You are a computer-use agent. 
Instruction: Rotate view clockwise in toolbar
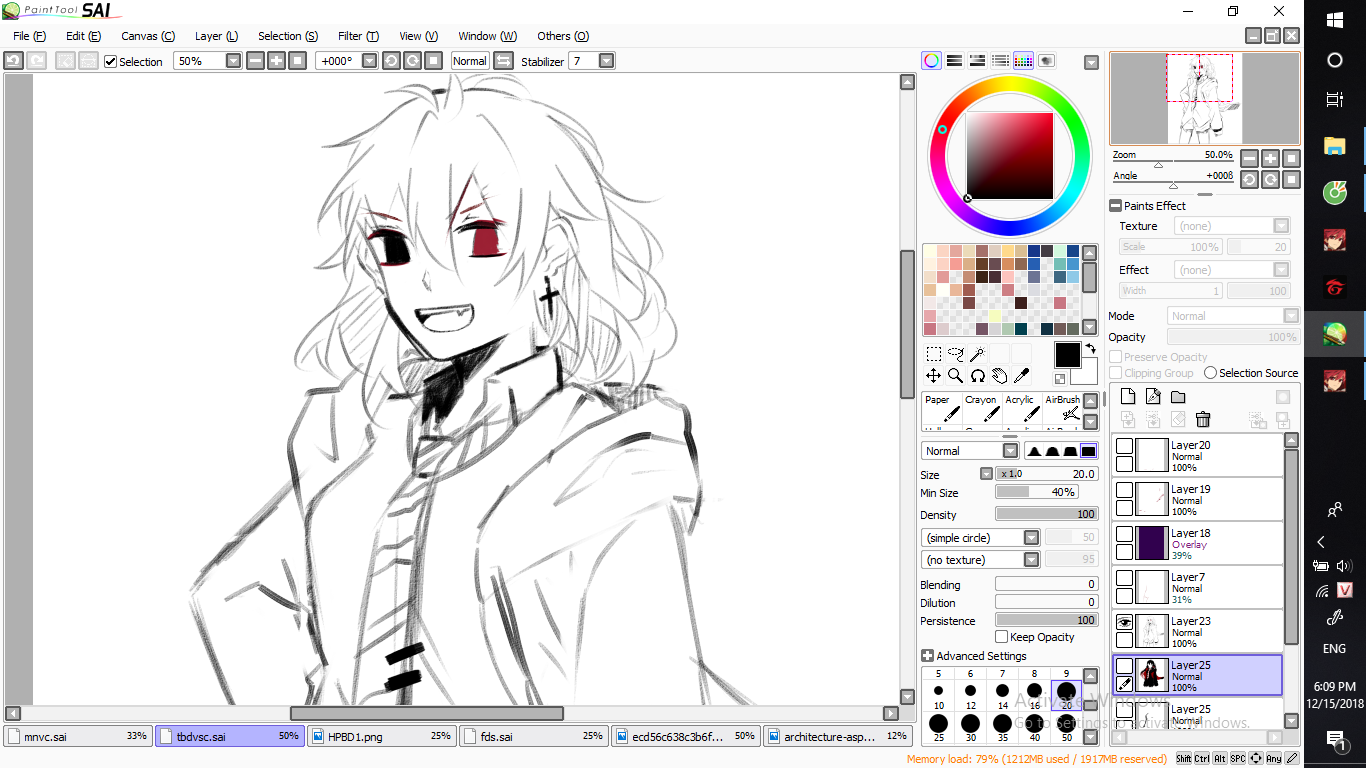pos(412,61)
